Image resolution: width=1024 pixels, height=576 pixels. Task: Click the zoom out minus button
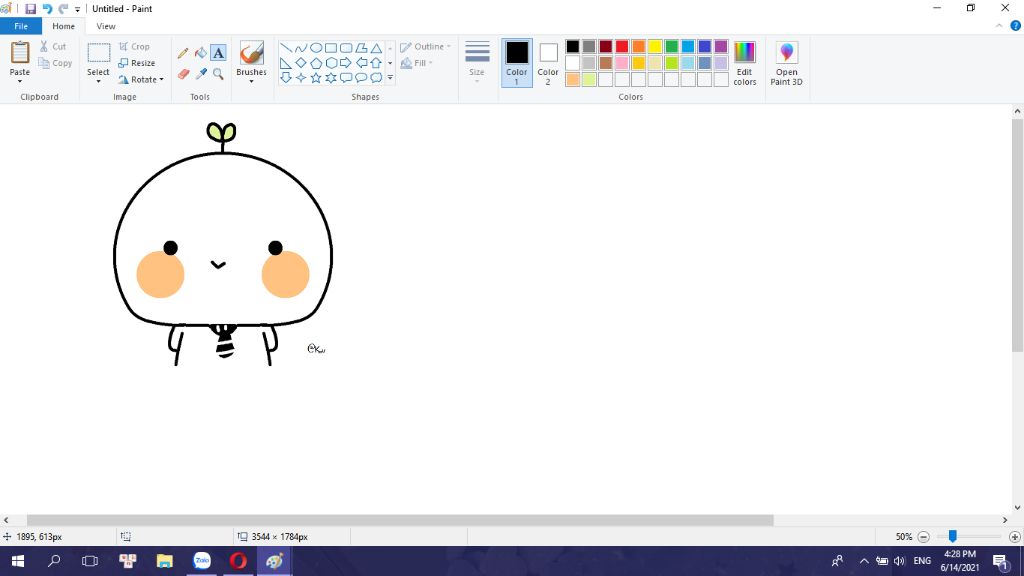(923, 537)
